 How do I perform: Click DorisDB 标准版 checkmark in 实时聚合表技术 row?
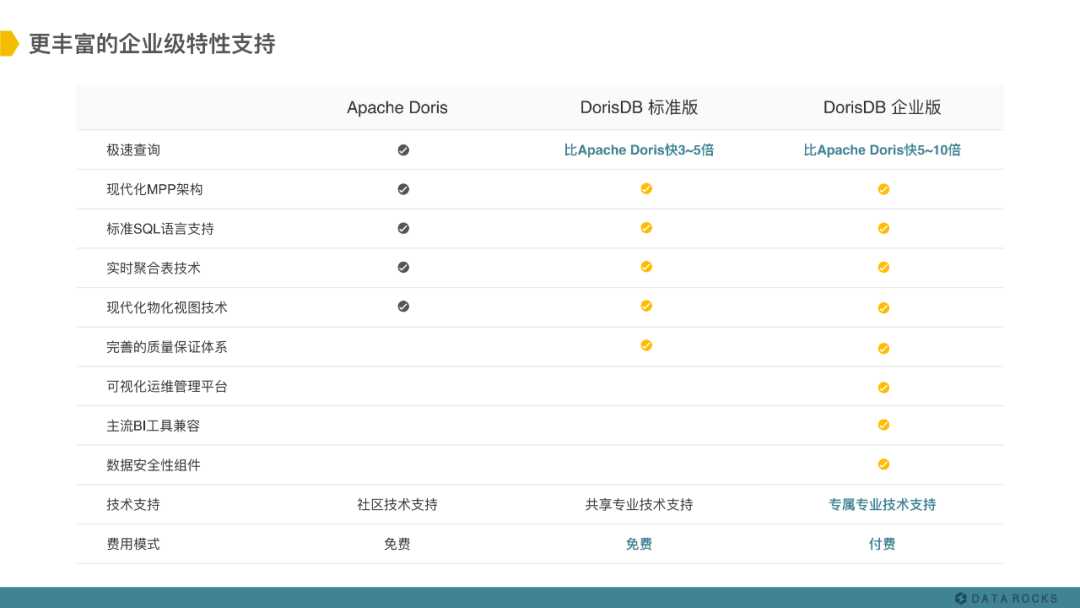coord(646,267)
